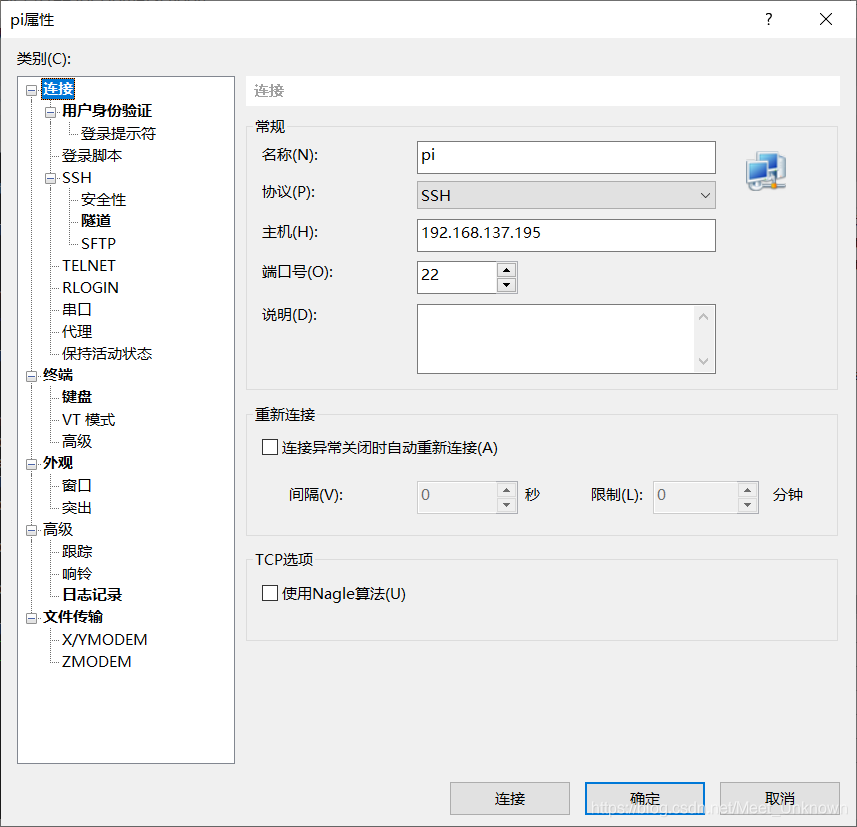Click the help question mark icon
This screenshot has height=827, width=857.
(x=767, y=19)
